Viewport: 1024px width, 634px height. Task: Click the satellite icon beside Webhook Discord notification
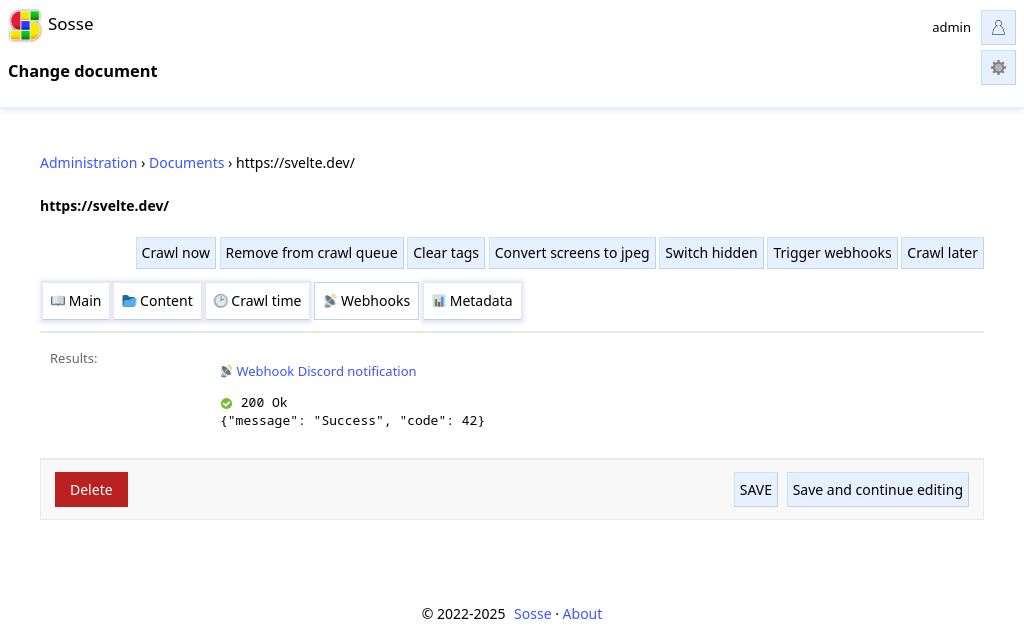pyautogui.click(x=226, y=372)
